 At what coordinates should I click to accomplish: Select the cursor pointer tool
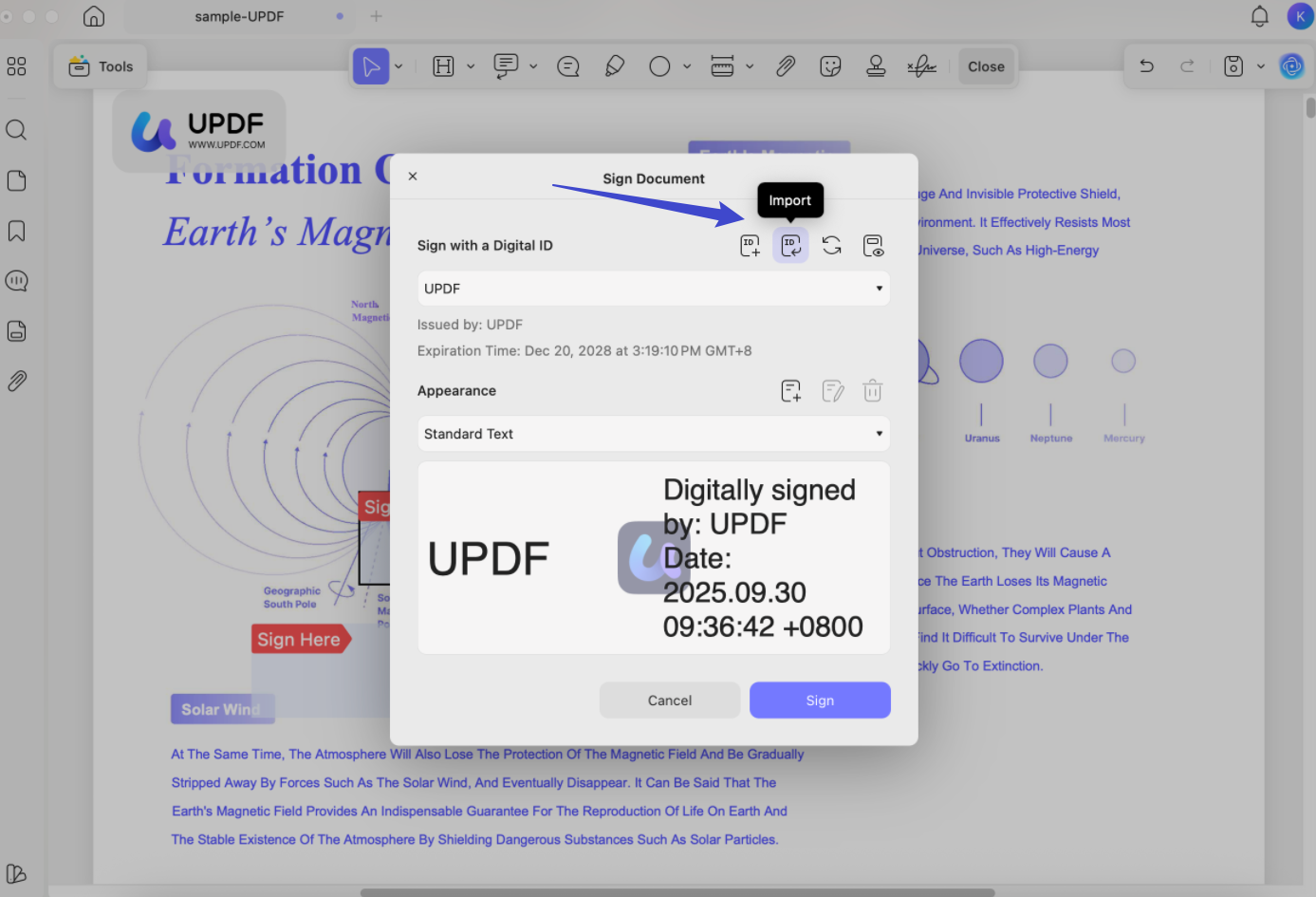371,66
